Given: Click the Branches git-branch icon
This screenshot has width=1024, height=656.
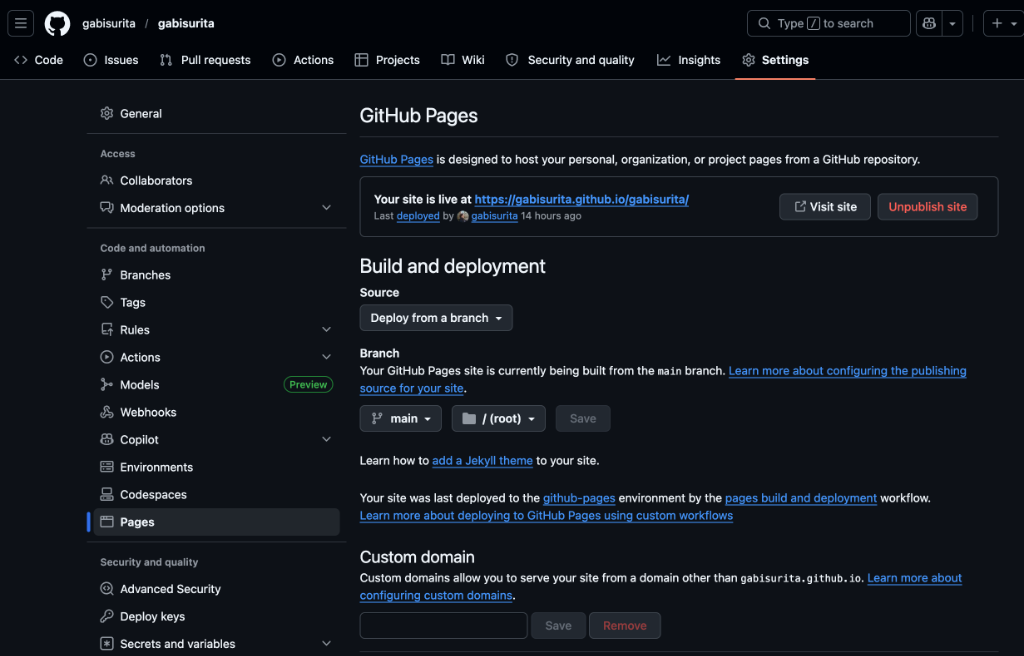Looking at the screenshot, I should click(106, 275).
